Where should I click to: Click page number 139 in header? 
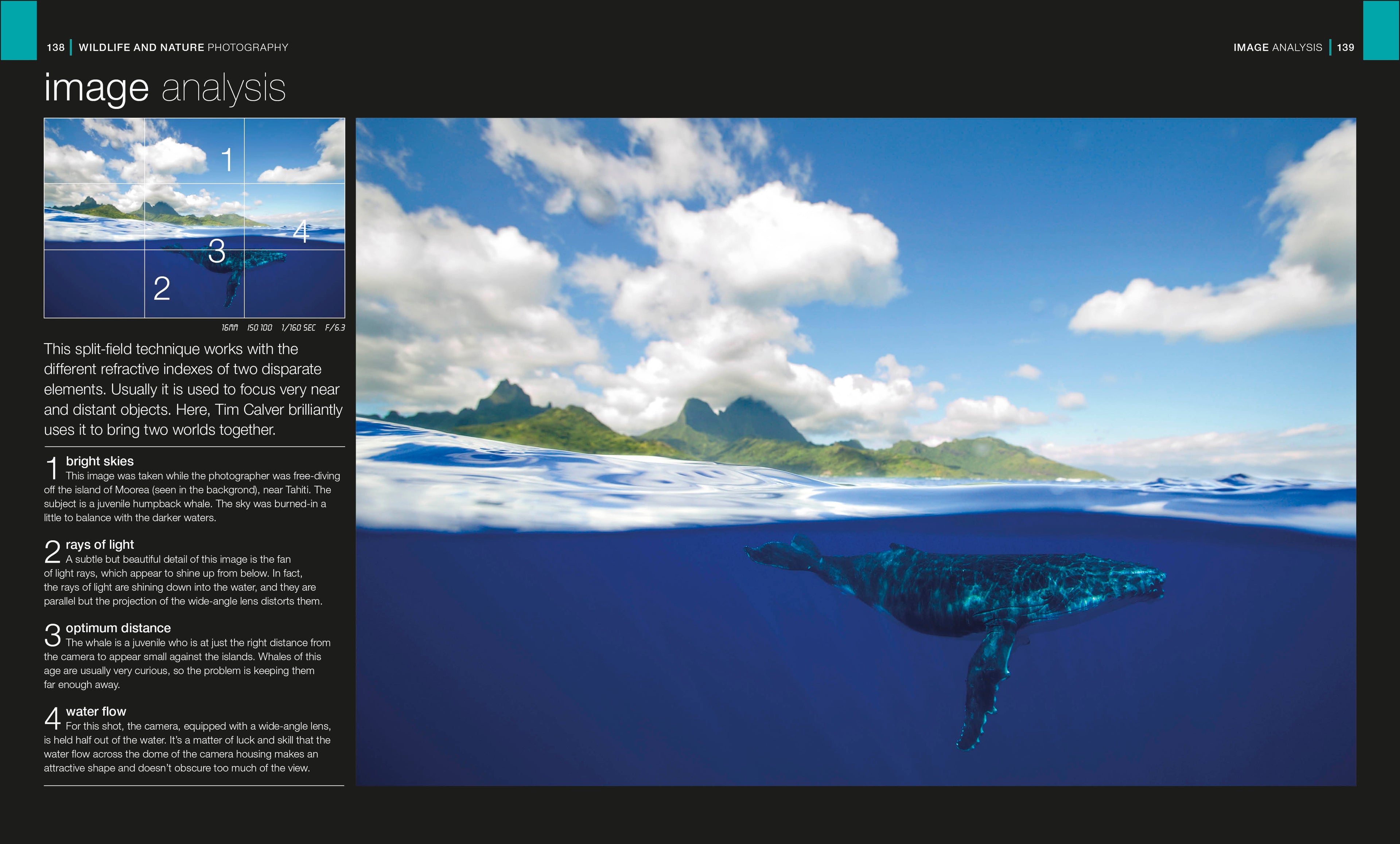(x=1345, y=48)
